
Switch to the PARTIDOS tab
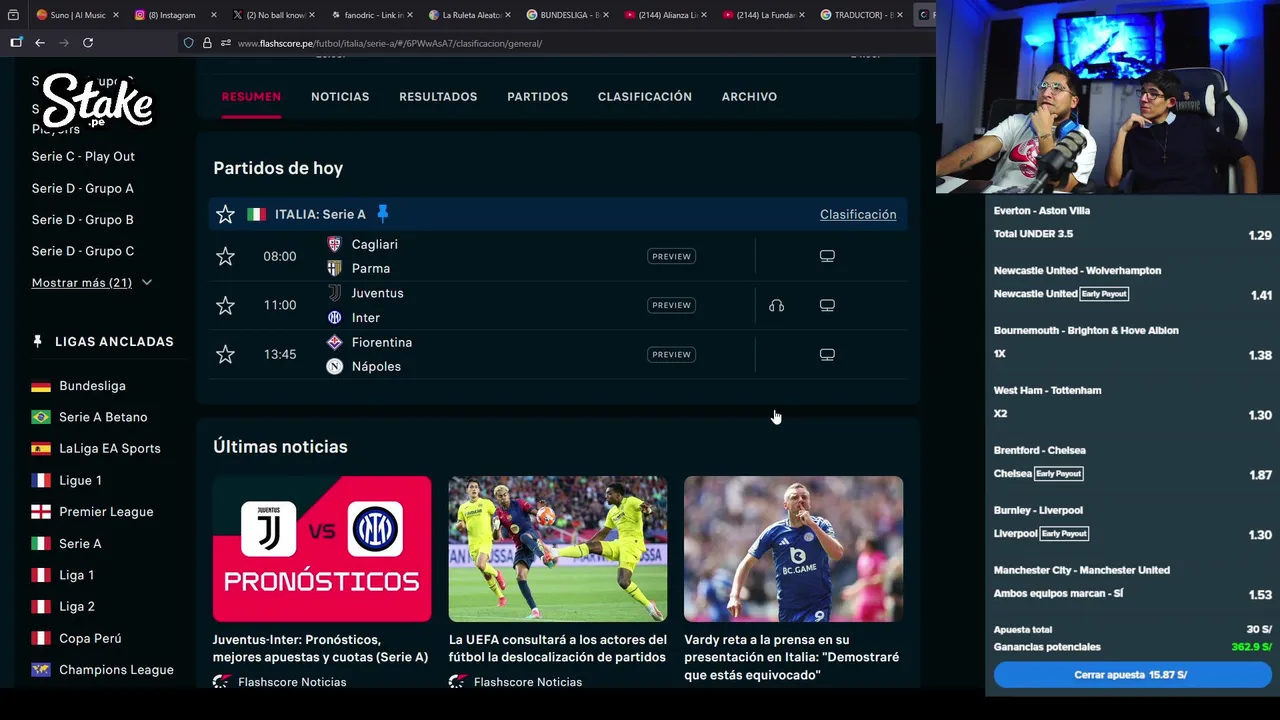tap(537, 97)
